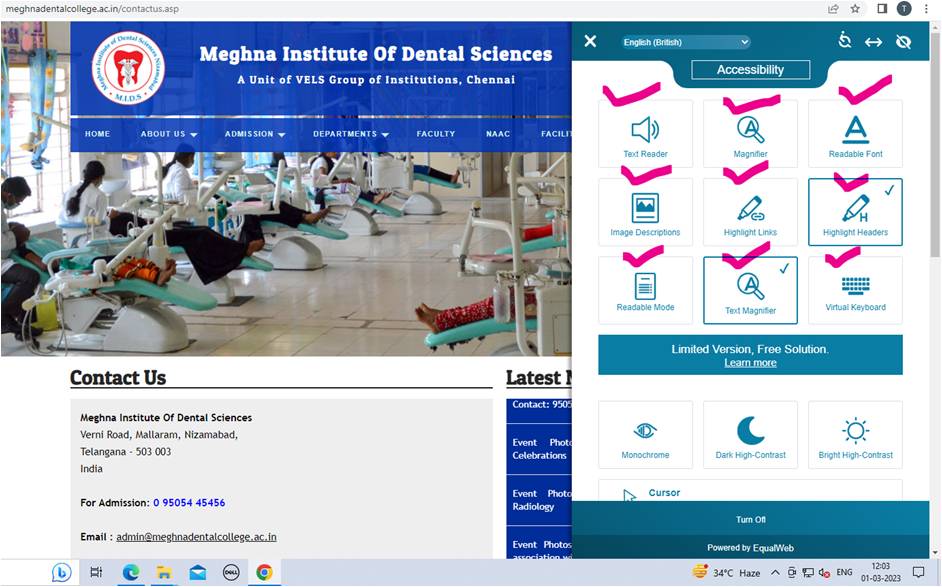Image resolution: width=942 pixels, height=587 pixels.
Task: Click the Contact Us heading
Action: [x=118, y=377]
